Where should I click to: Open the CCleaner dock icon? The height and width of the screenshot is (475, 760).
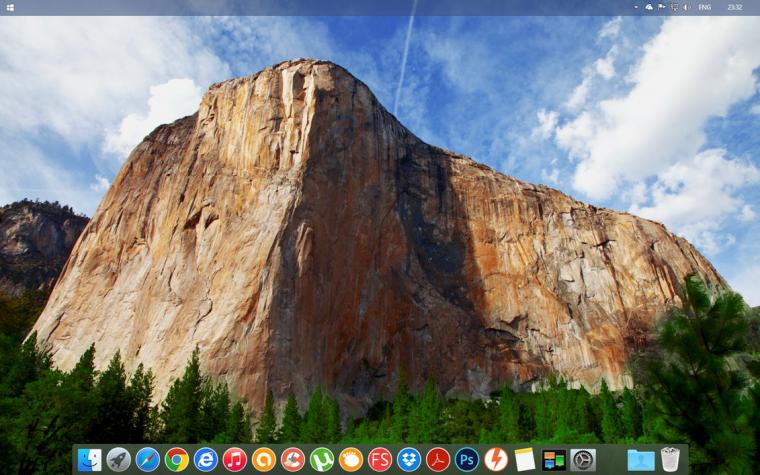click(293, 459)
